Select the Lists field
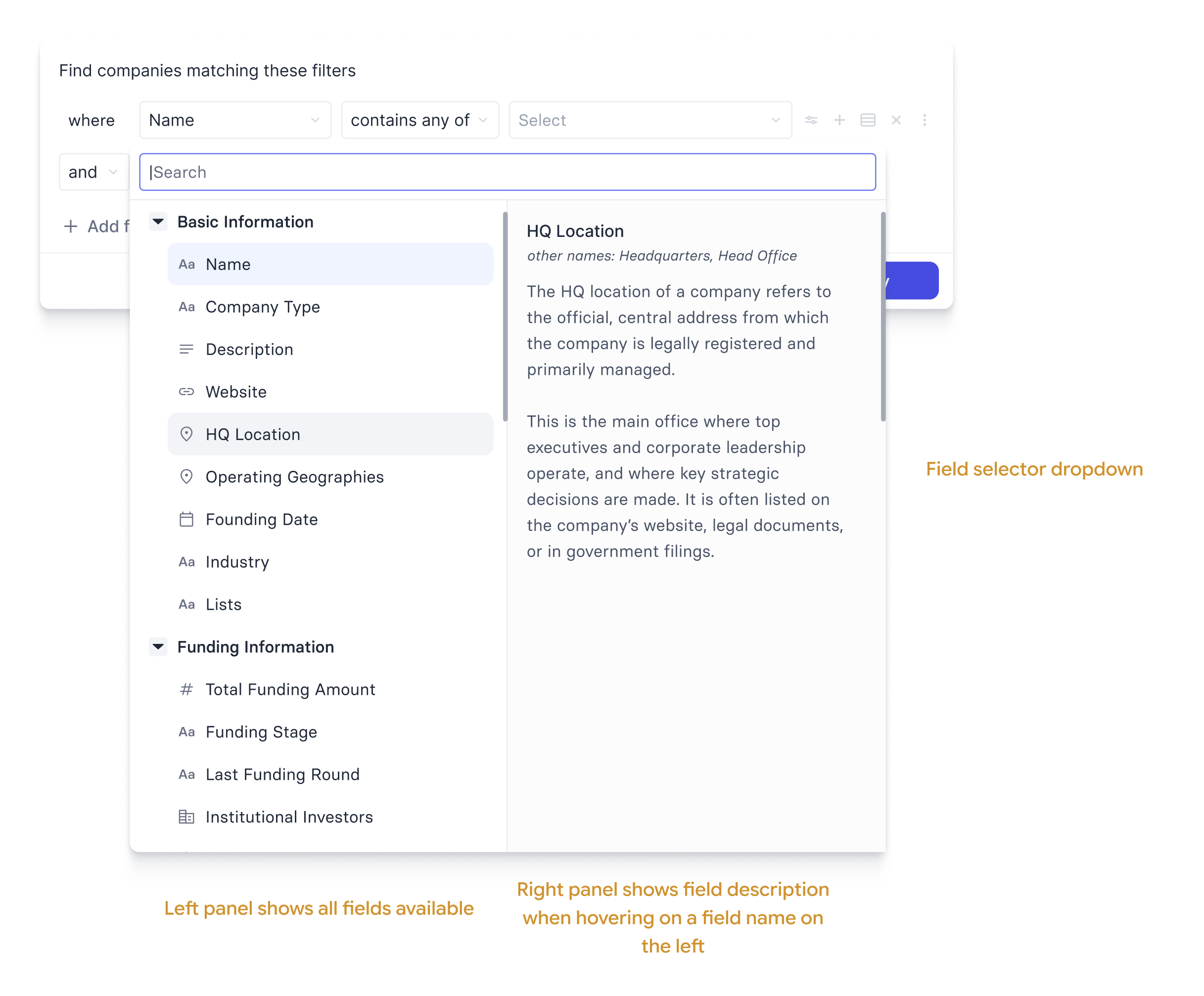This screenshot has width=1204, height=996. (330, 605)
